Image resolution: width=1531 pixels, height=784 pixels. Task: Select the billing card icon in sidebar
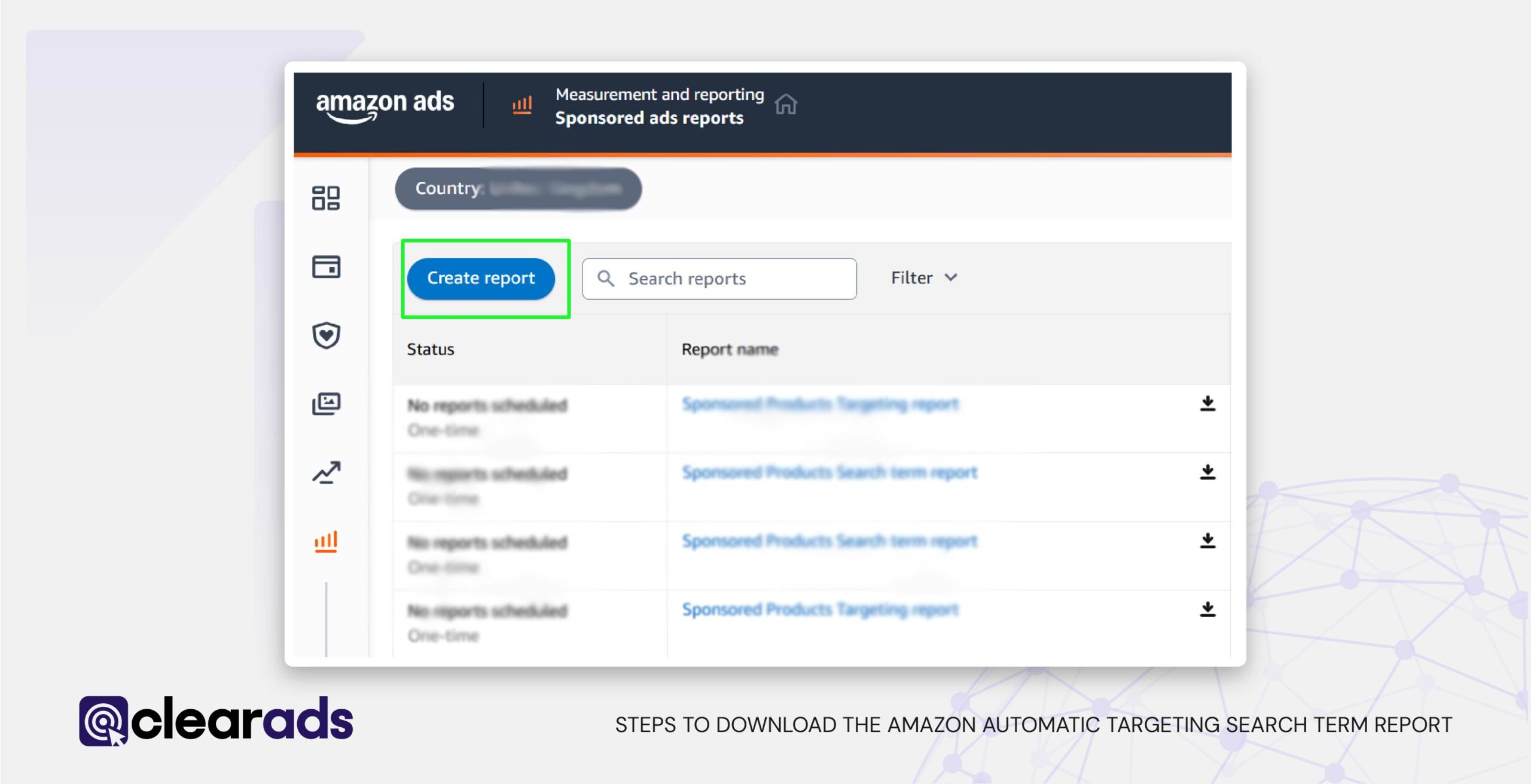(327, 268)
